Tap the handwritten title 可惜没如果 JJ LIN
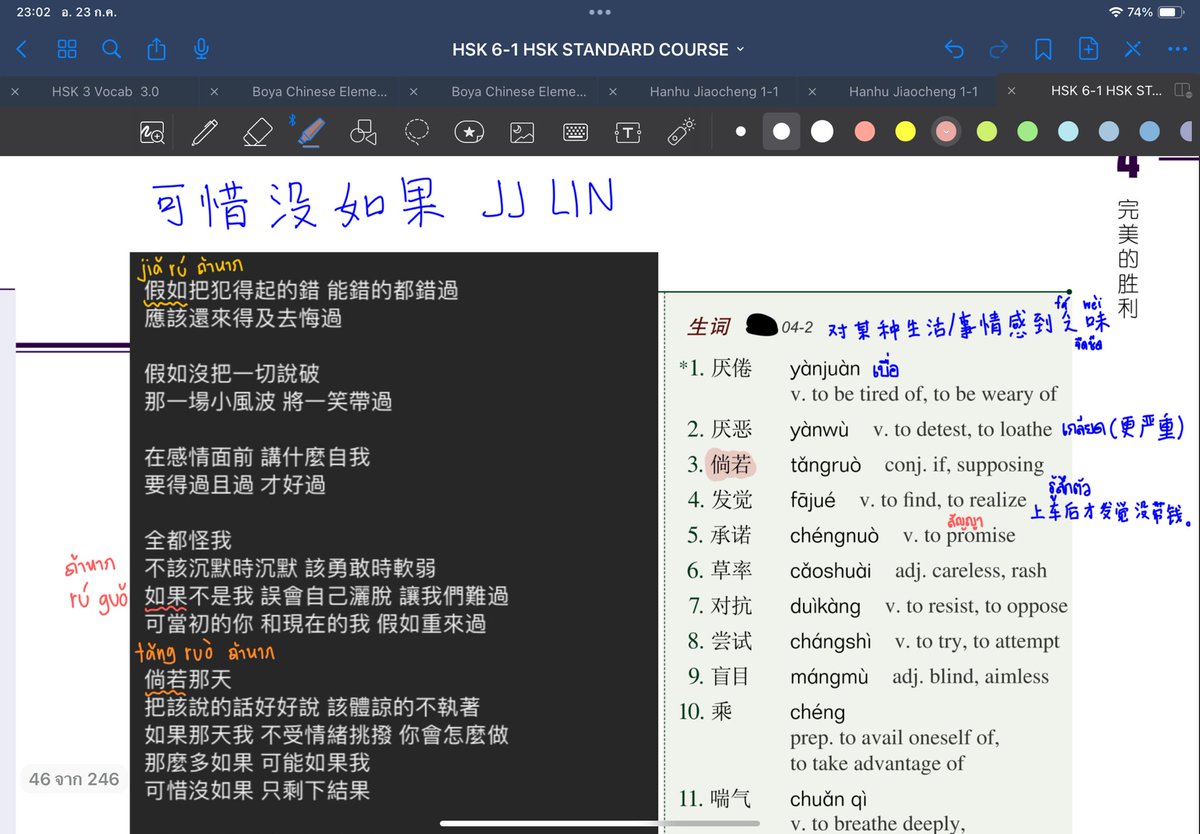1200x834 pixels. (385, 202)
